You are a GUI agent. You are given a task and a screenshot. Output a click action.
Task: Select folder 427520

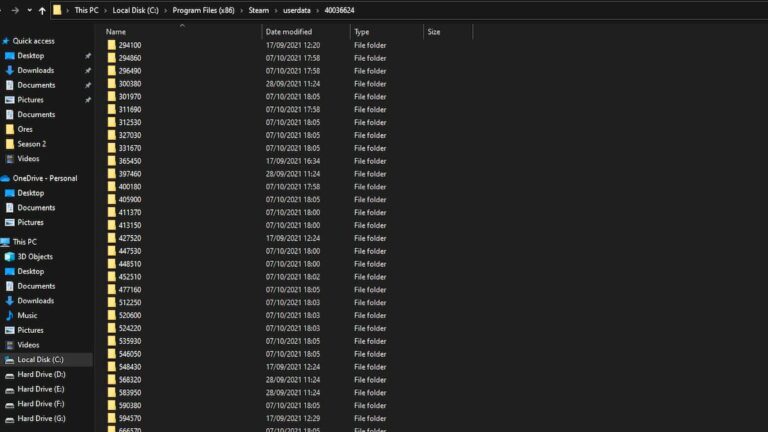click(130, 238)
